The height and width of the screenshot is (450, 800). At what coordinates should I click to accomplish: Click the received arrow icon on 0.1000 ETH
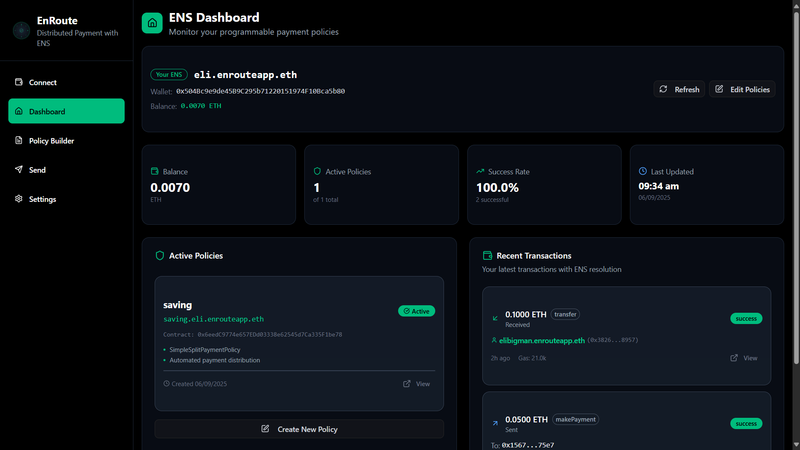[x=495, y=319]
